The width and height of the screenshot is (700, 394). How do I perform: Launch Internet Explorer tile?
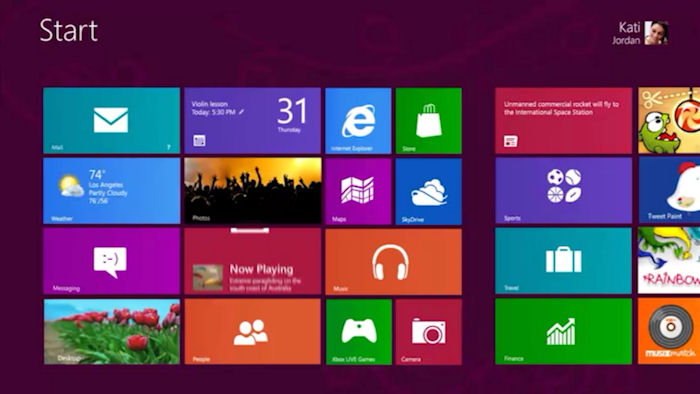coord(358,120)
